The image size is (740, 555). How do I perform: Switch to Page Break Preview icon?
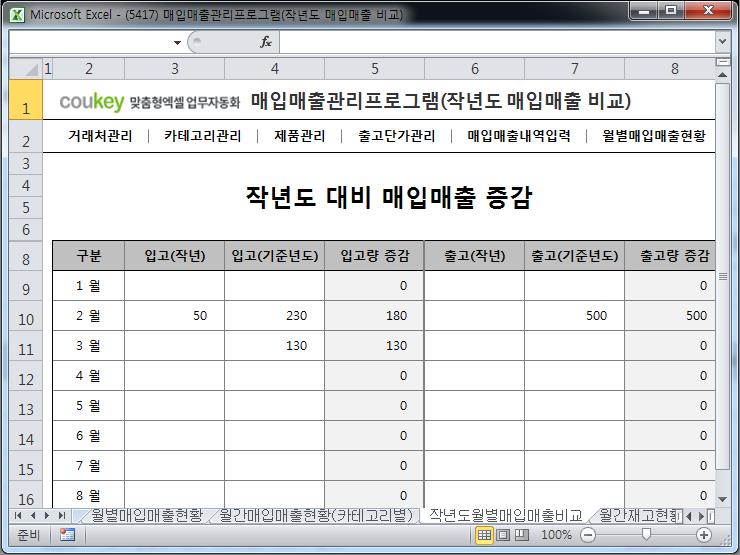[521, 535]
